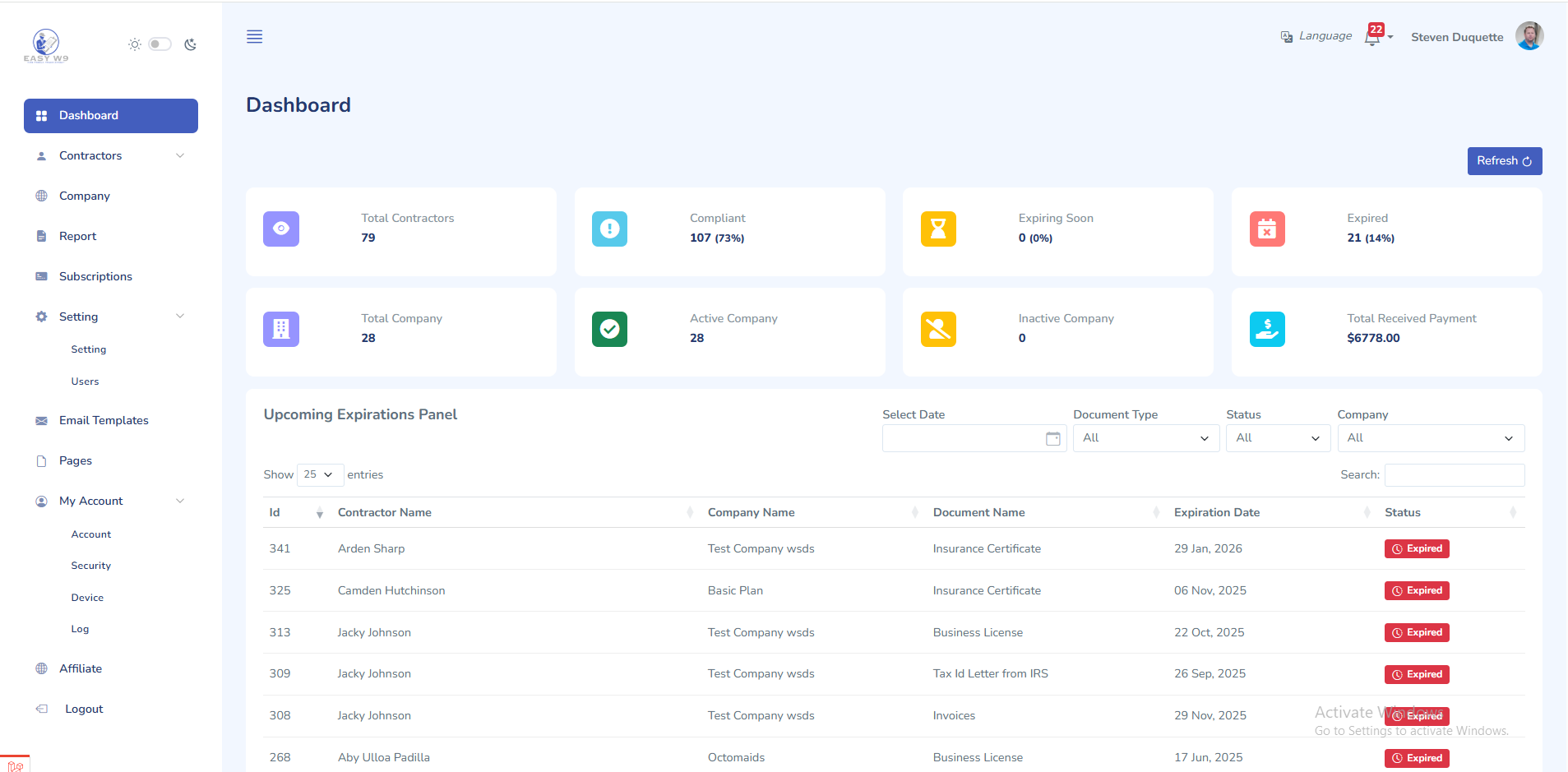
Task: Click the Refresh button
Action: pos(1504,161)
